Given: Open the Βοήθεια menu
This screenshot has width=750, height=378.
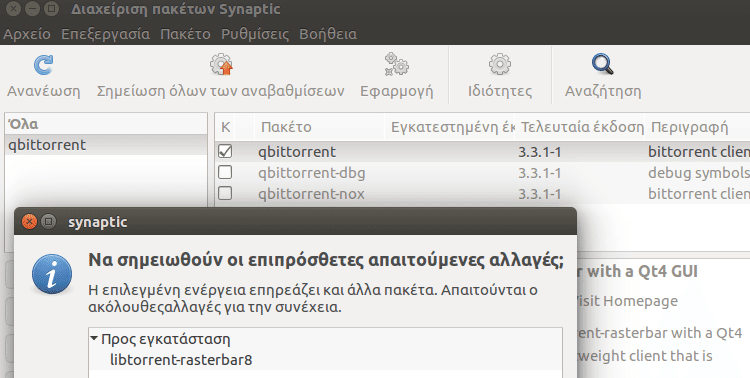Looking at the screenshot, I should click(328, 34).
